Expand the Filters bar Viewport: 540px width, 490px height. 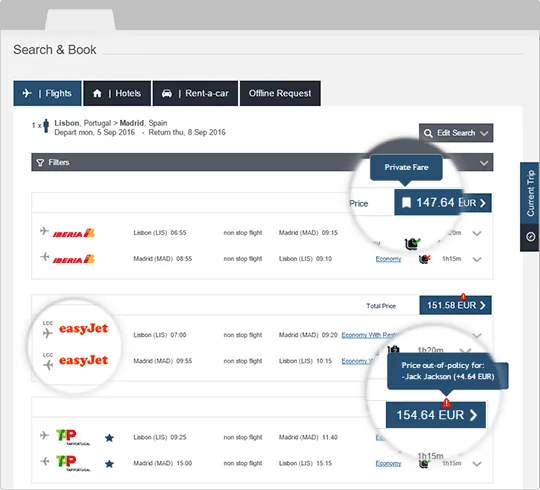point(262,162)
